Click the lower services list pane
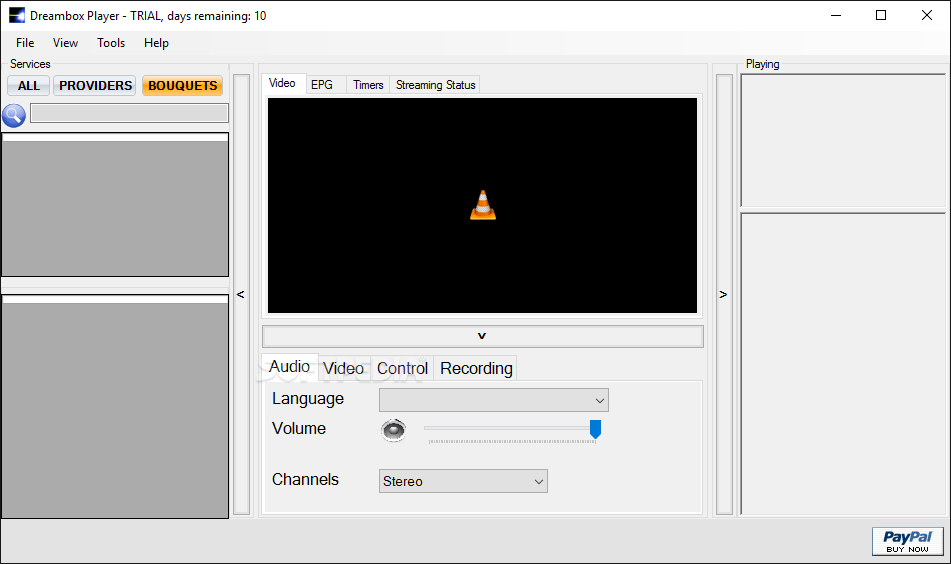951x564 pixels. click(x=115, y=406)
